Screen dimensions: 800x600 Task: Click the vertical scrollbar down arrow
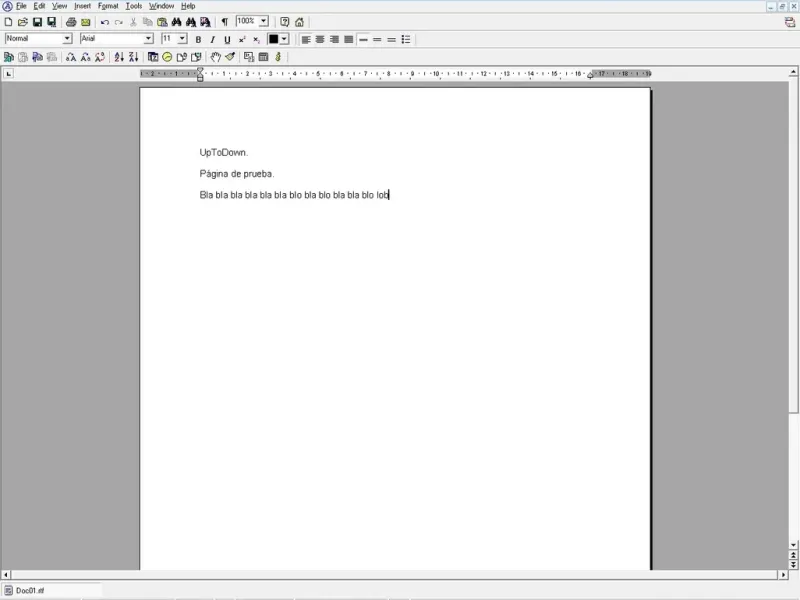[x=793, y=545]
